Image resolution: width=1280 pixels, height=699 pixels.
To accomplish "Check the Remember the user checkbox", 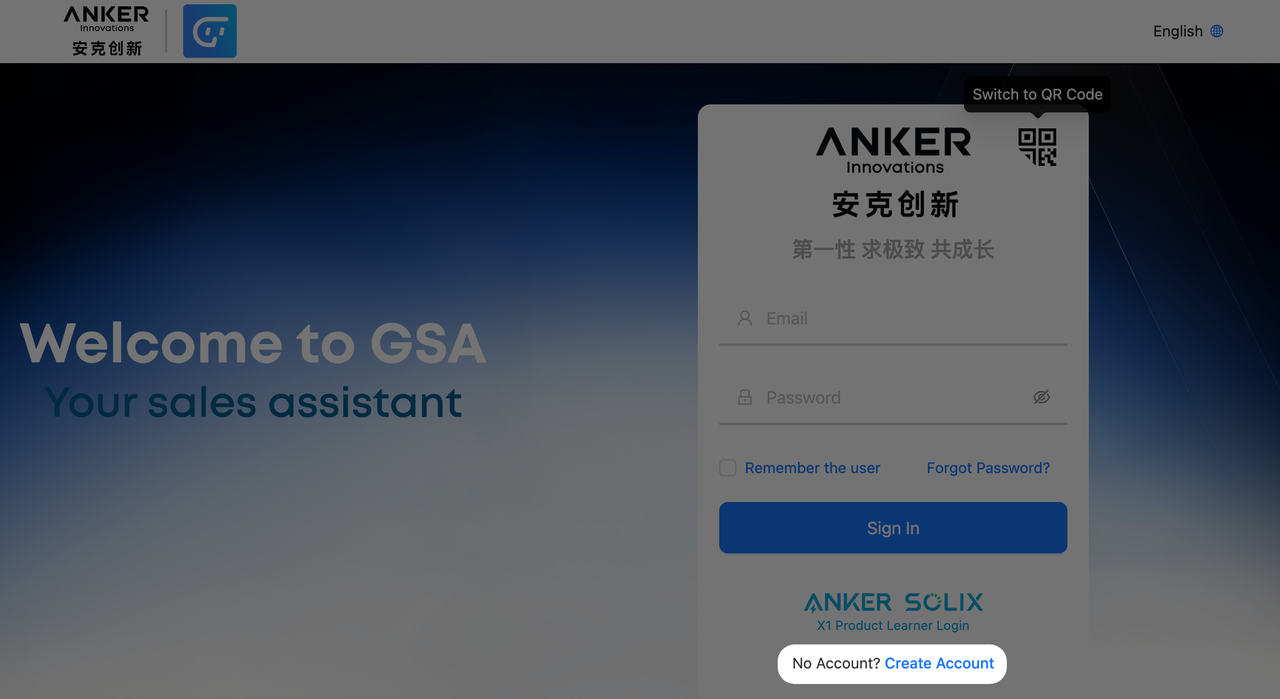I will coord(728,468).
